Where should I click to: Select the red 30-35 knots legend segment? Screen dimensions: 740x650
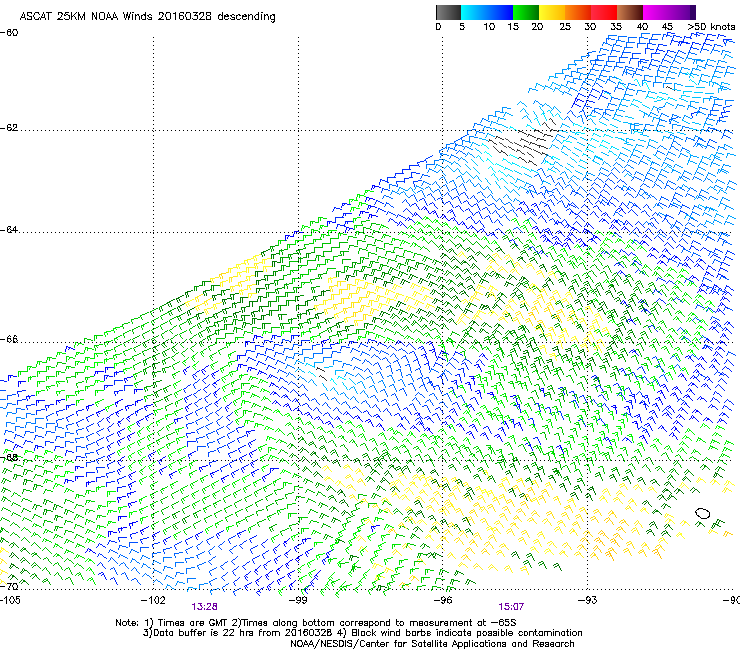pyautogui.click(x=604, y=12)
